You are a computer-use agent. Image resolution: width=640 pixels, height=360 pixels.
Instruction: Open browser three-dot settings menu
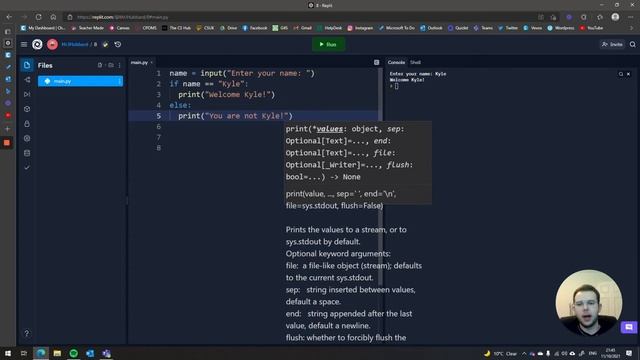click(x=631, y=17)
